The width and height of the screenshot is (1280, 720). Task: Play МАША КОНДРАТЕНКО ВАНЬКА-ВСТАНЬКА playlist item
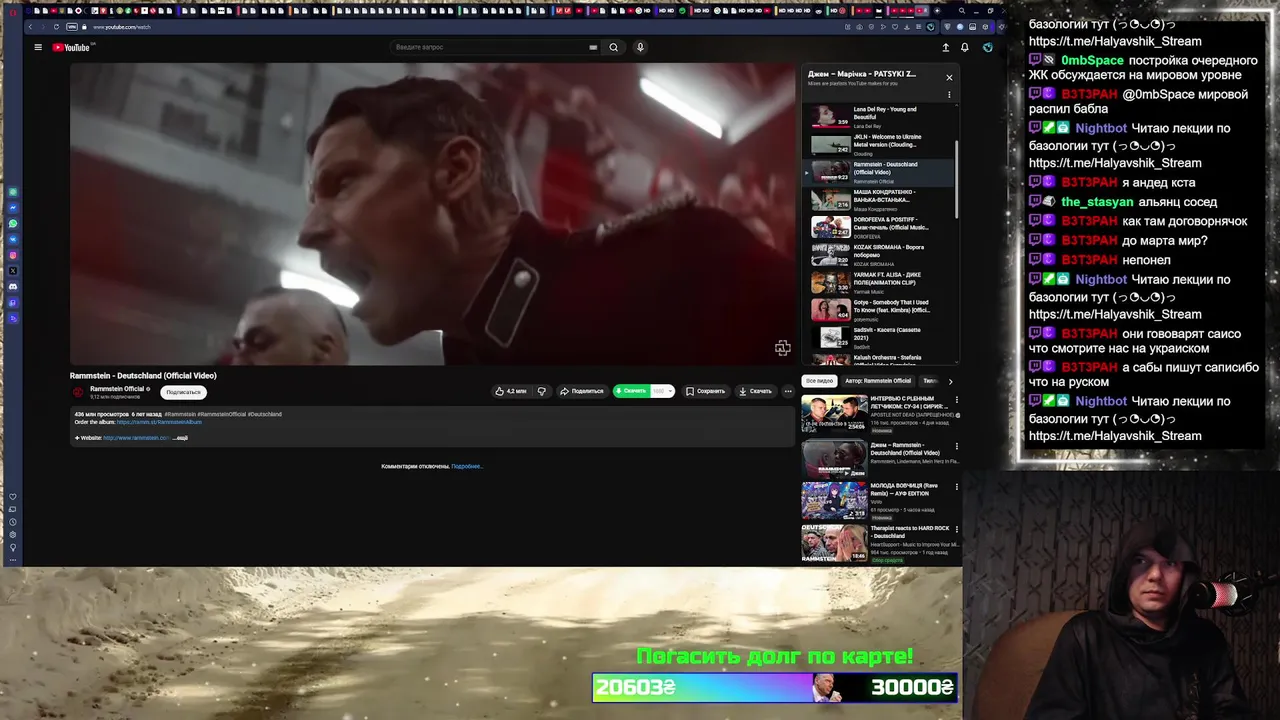pos(880,199)
